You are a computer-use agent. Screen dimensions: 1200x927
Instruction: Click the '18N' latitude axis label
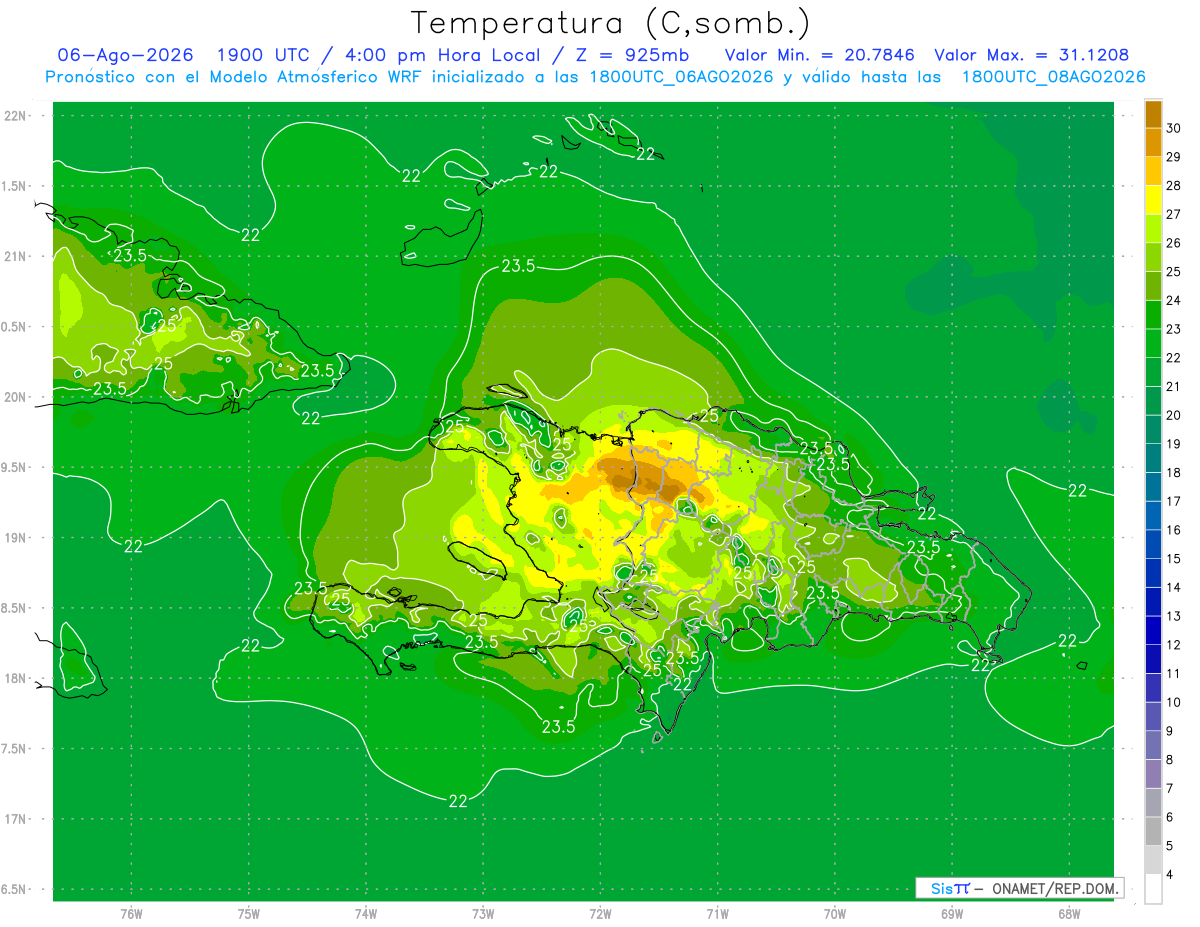click(15, 678)
